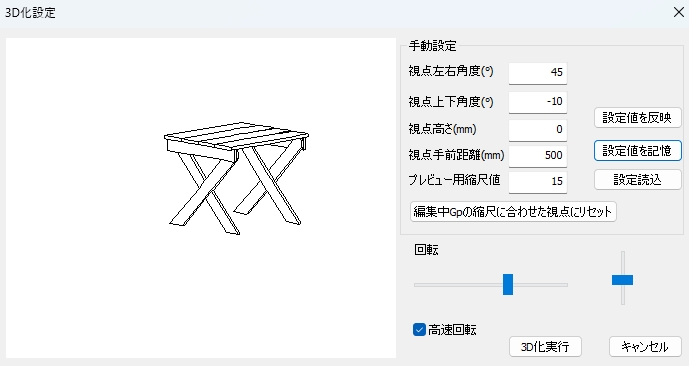Click the horizontal 回転 slider thumb
Image resolution: width=689 pixels, height=366 pixels.
(508, 284)
